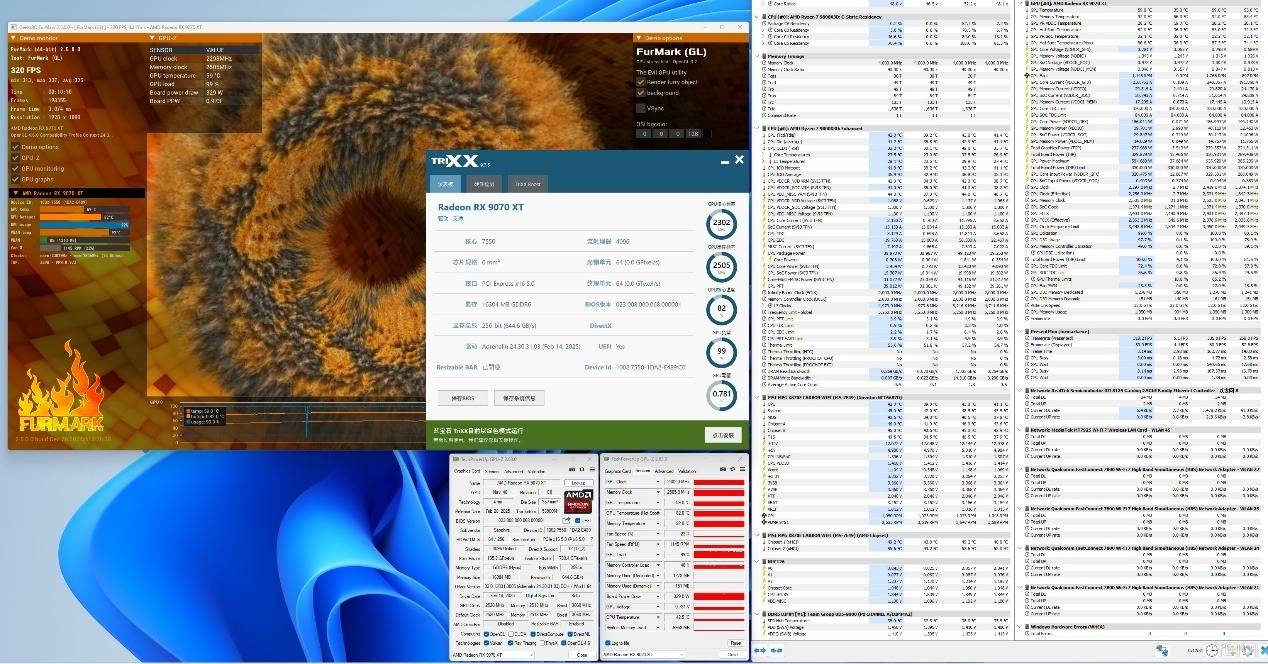Toggle the Log to file checkbox in GPU-Z
Screen dimensions: 1268x664
click(607, 643)
